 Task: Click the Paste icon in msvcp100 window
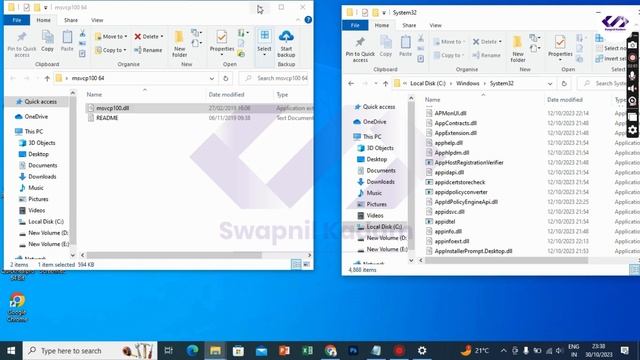tap(67, 41)
